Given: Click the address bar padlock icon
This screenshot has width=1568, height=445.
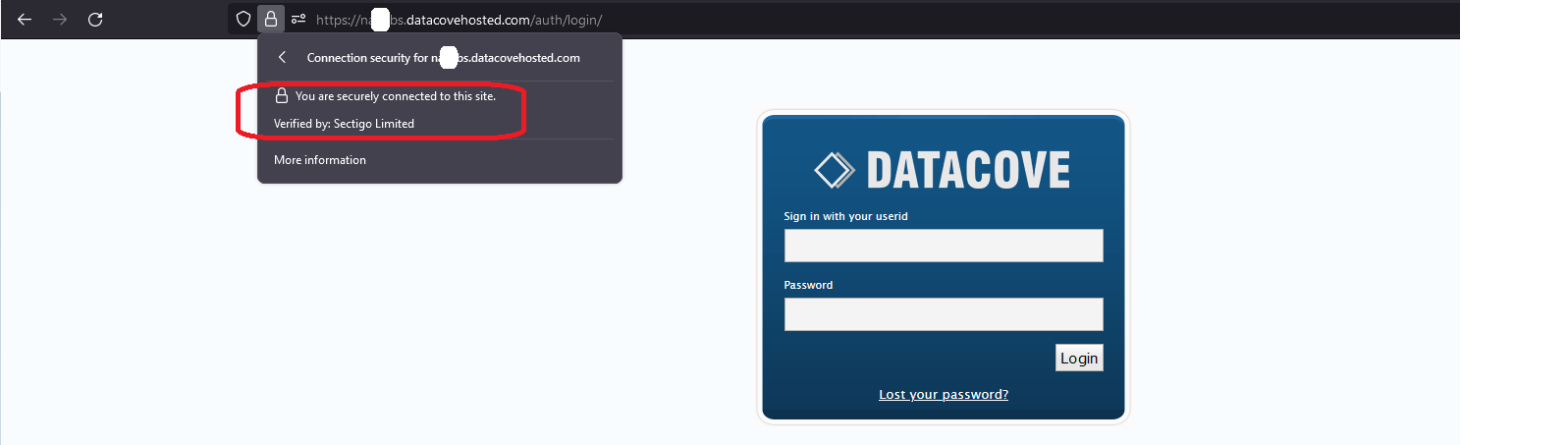Looking at the screenshot, I should 271,19.
